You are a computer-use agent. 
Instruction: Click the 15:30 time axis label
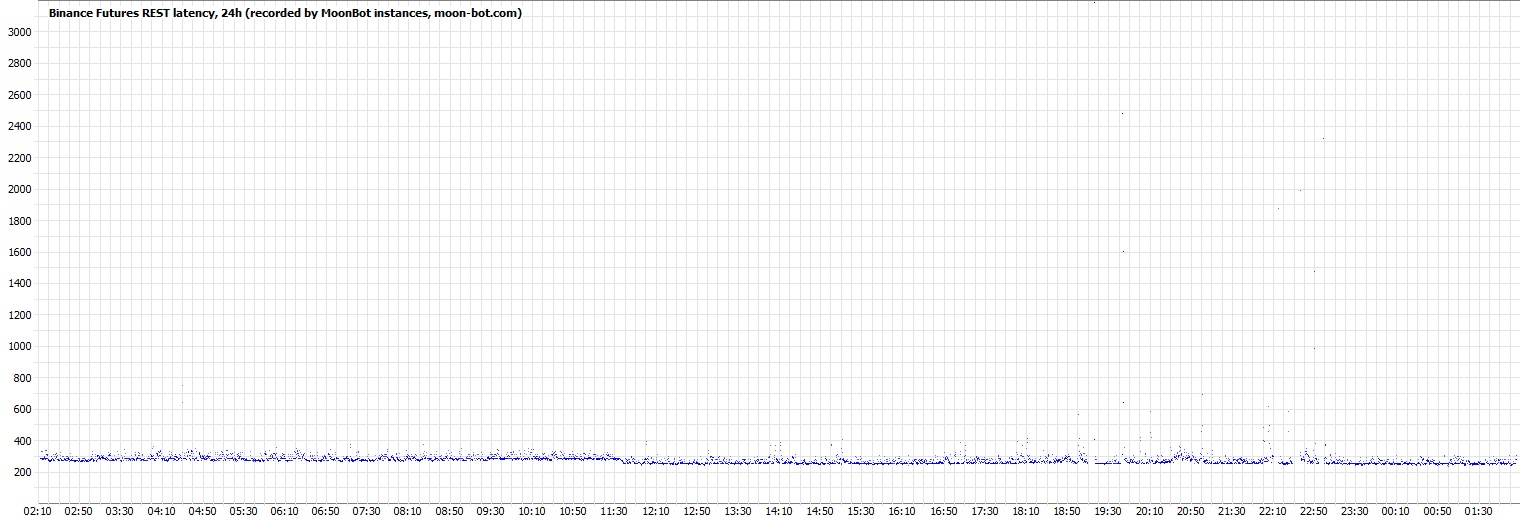click(x=861, y=511)
